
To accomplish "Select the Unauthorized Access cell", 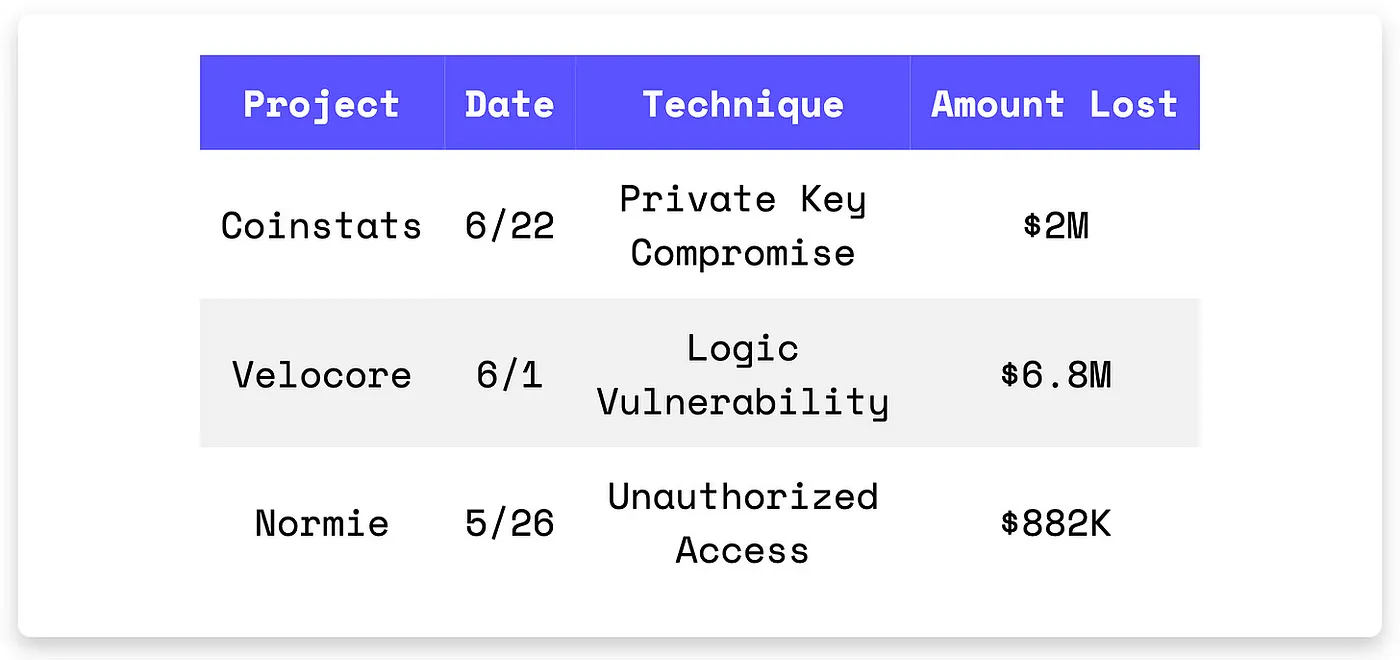I will click(743, 522).
